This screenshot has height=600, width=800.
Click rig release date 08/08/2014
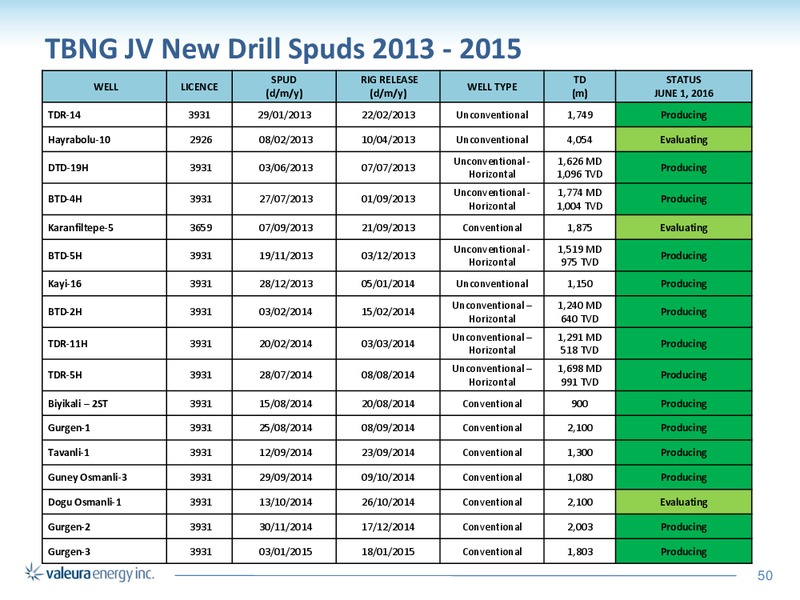(388, 375)
